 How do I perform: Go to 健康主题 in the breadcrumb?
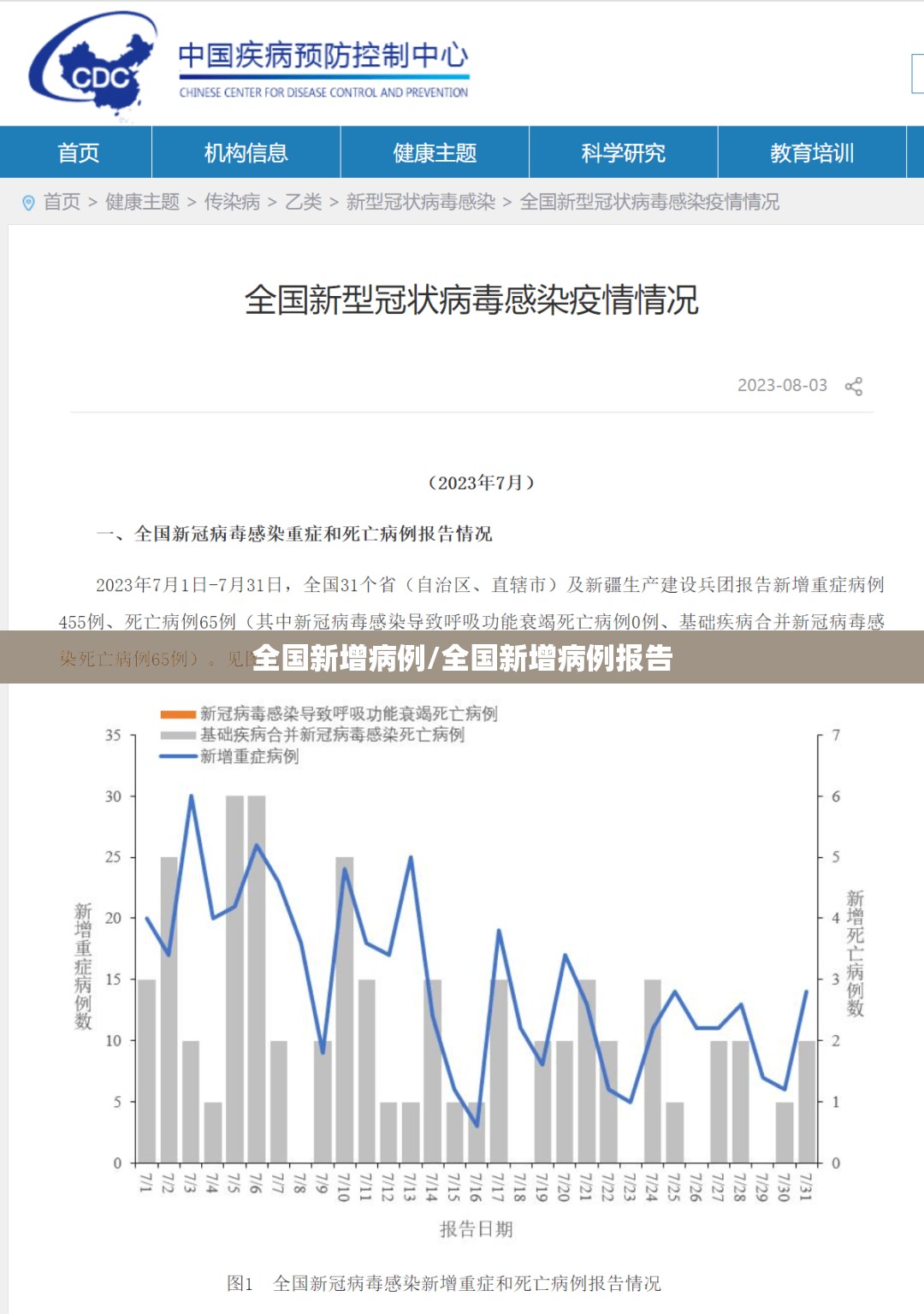tap(142, 202)
